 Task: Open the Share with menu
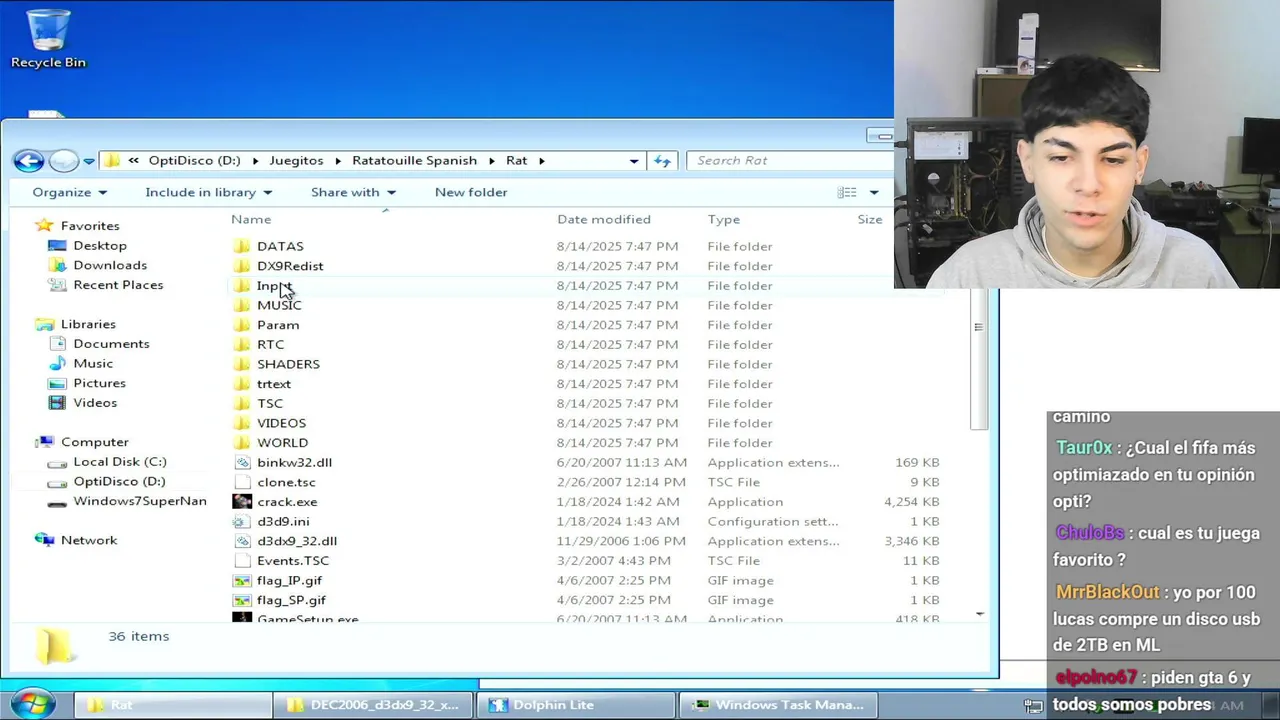click(353, 192)
